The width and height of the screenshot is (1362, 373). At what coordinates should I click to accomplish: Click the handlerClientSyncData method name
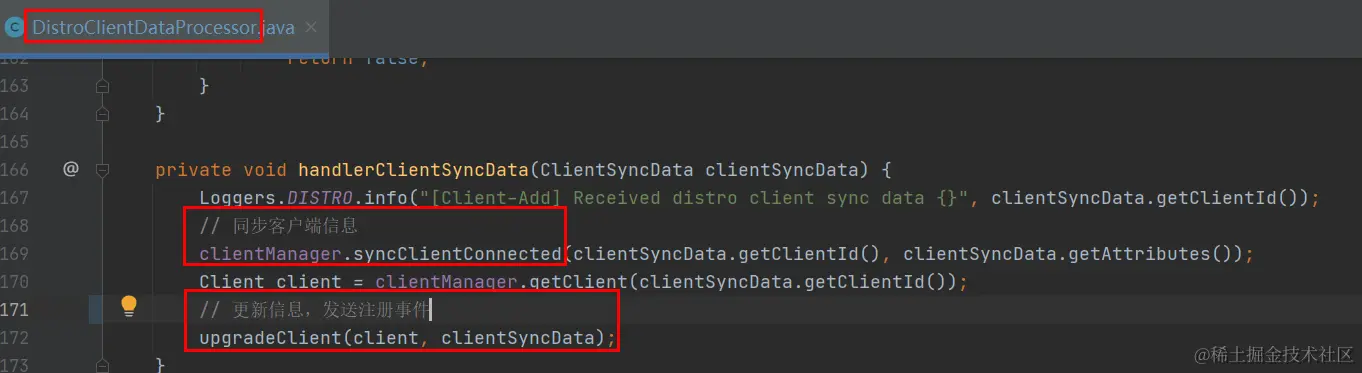pos(413,169)
